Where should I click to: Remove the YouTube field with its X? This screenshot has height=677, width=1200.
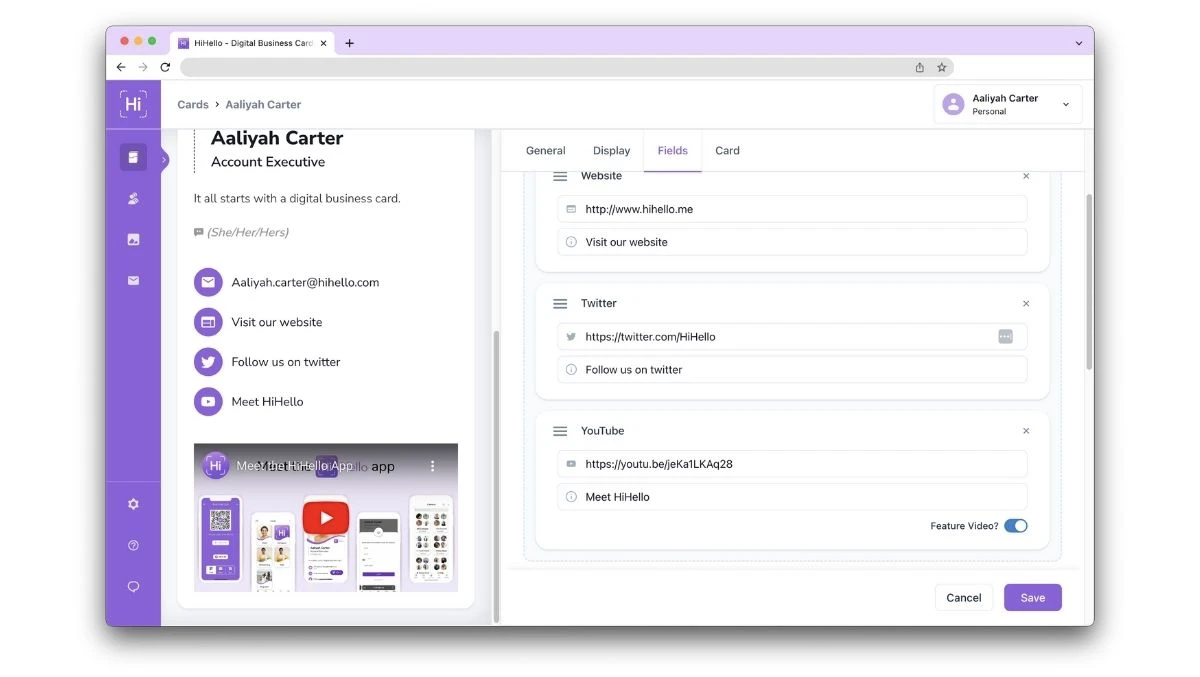[x=1026, y=430]
